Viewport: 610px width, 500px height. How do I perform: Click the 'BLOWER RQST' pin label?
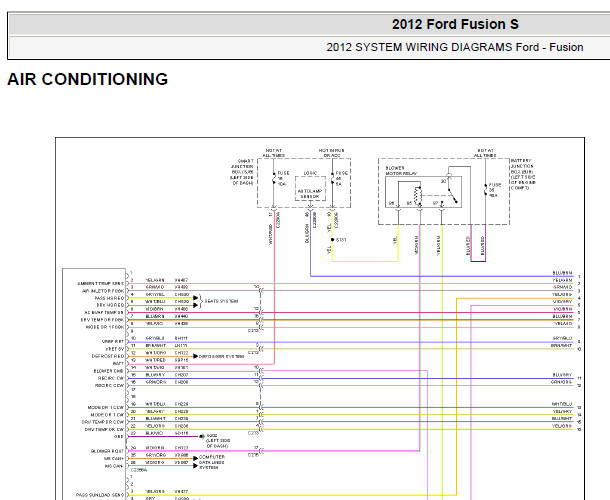pyautogui.click(x=107, y=451)
